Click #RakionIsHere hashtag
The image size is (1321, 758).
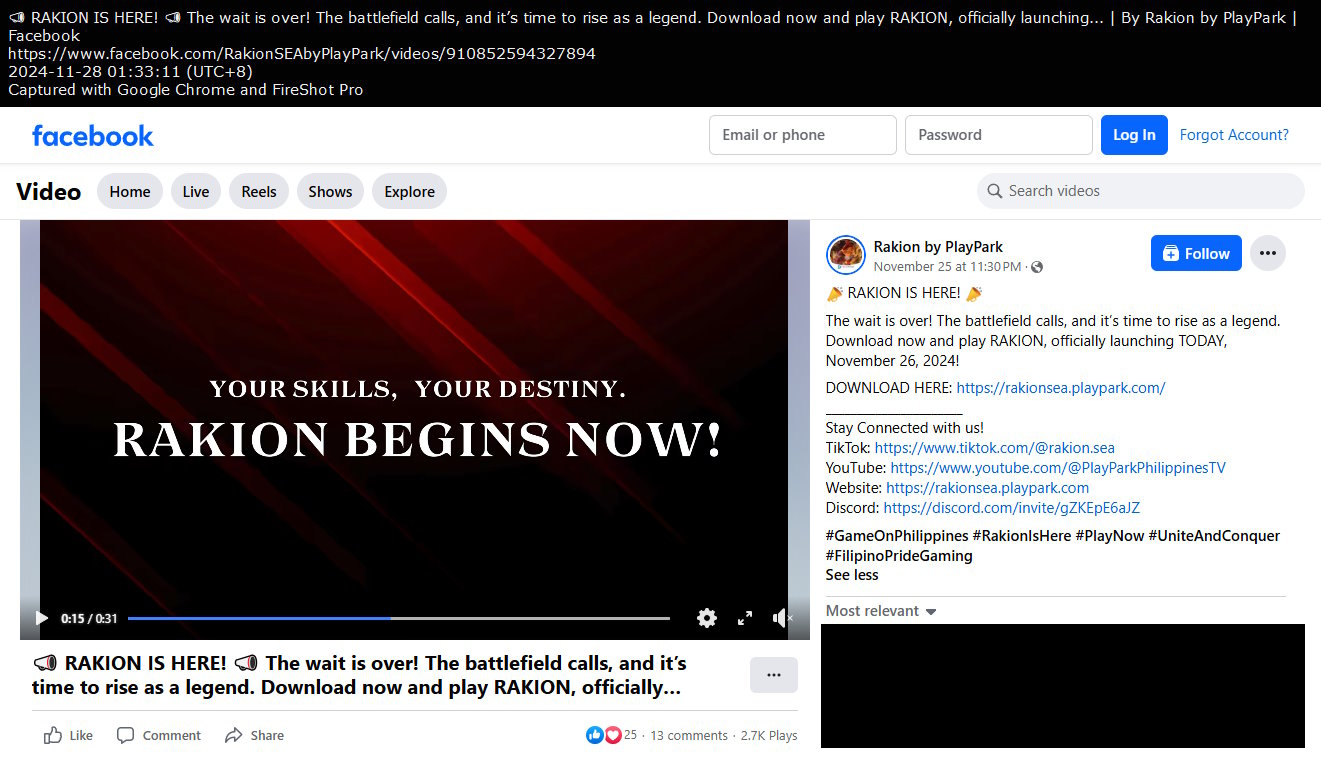pos(1022,536)
